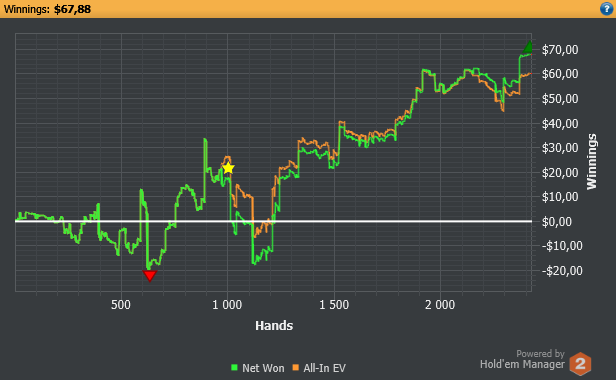This screenshot has width=616, height=380.
Task: Open the blue help question mark icon
Action: tap(607, 8)
